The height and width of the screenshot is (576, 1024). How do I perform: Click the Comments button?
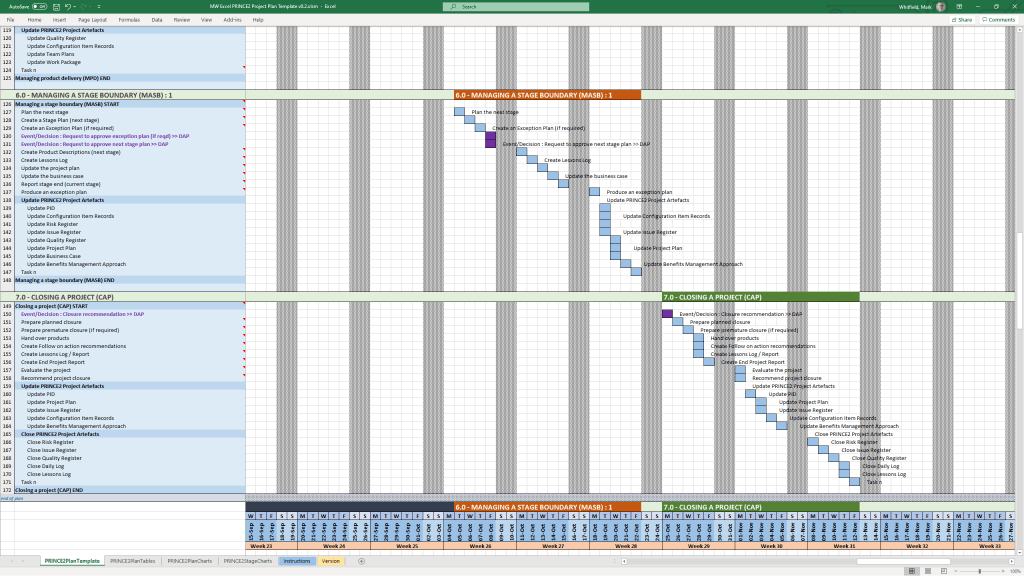click(x=998, y=19)
